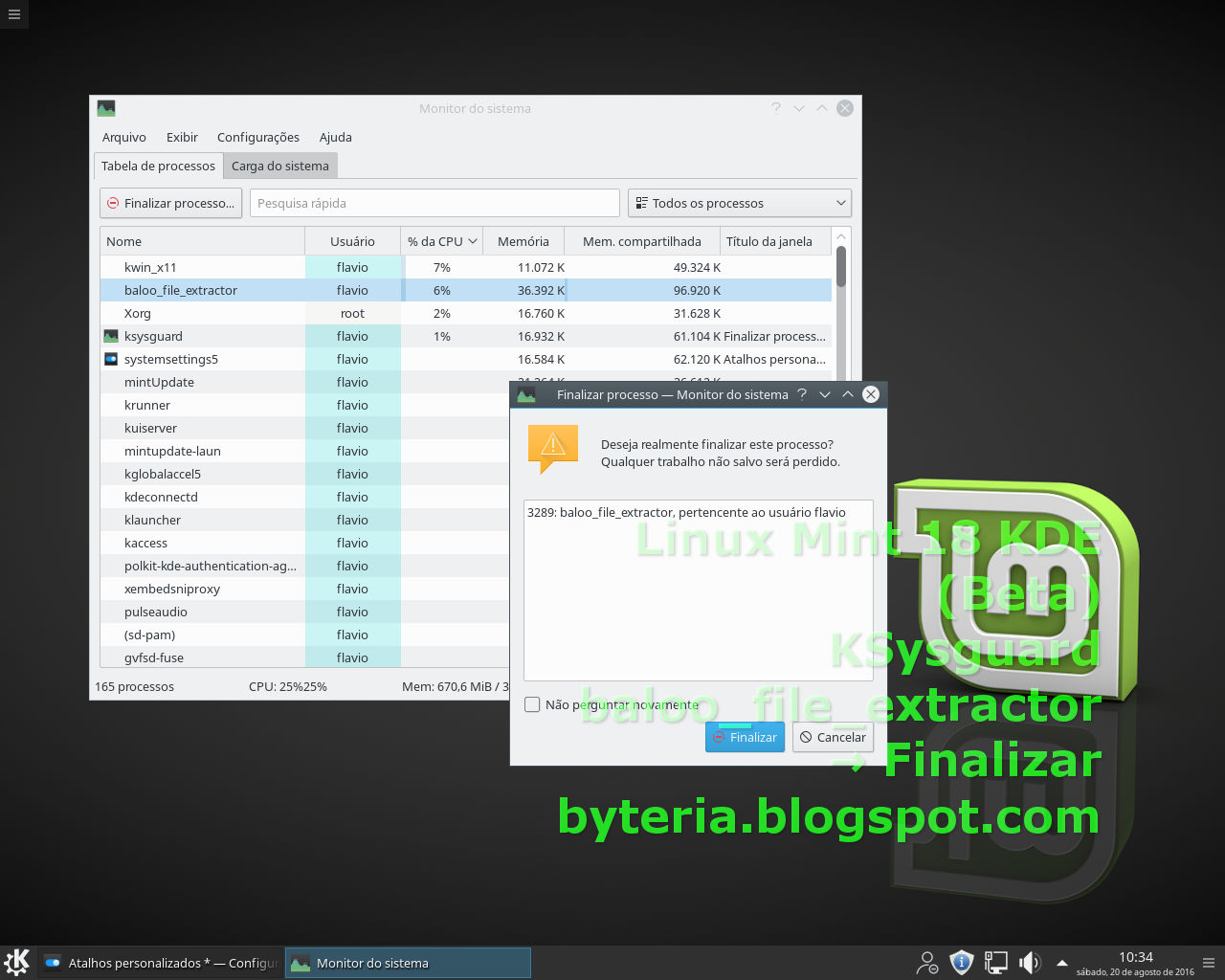Open the application launcher K icon
Viewport: 1225px width, 980px height.
coord(17,962)
